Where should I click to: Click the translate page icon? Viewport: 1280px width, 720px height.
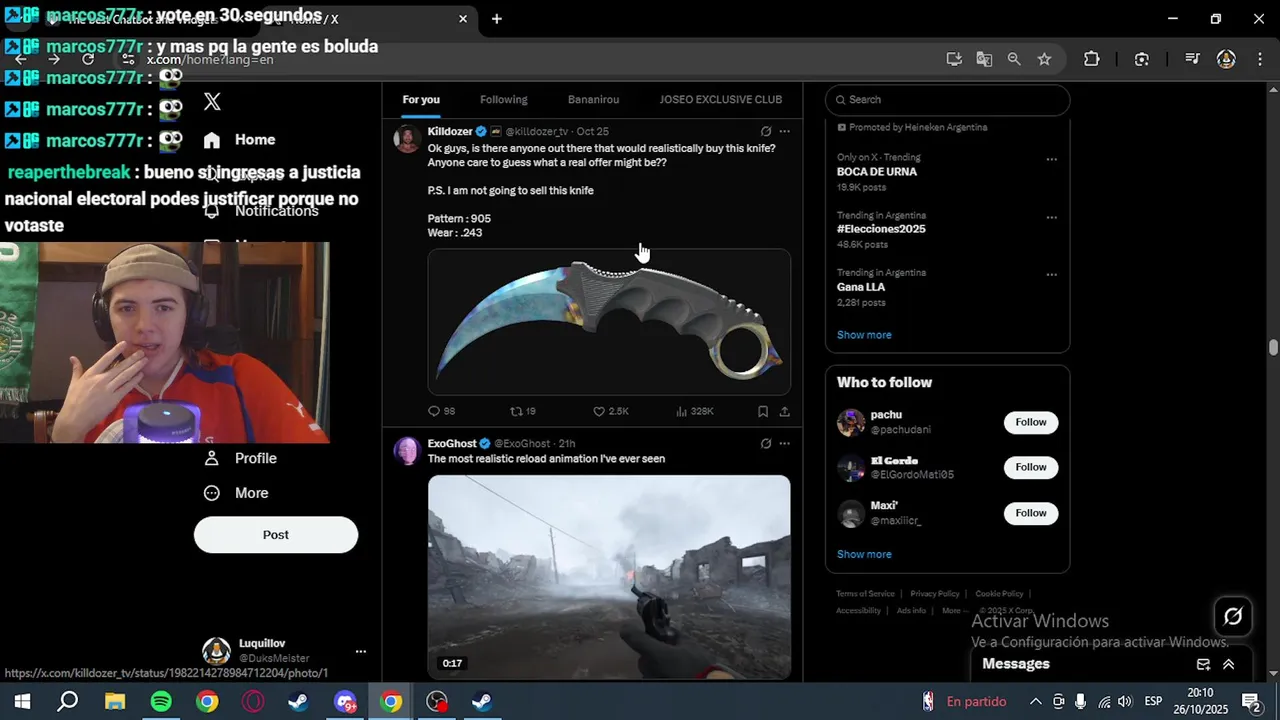point(984,59)
